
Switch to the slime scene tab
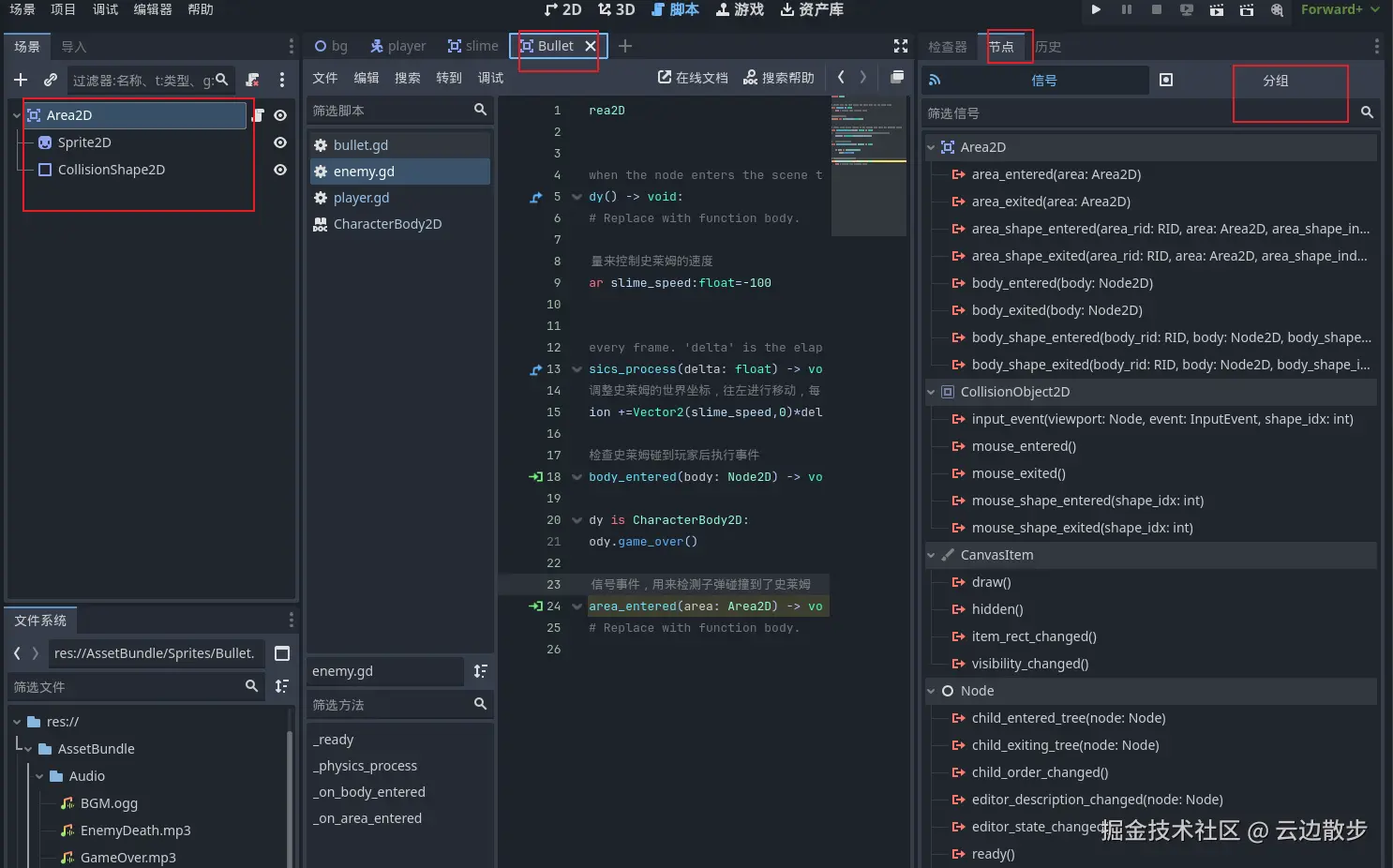click(473, 46)
